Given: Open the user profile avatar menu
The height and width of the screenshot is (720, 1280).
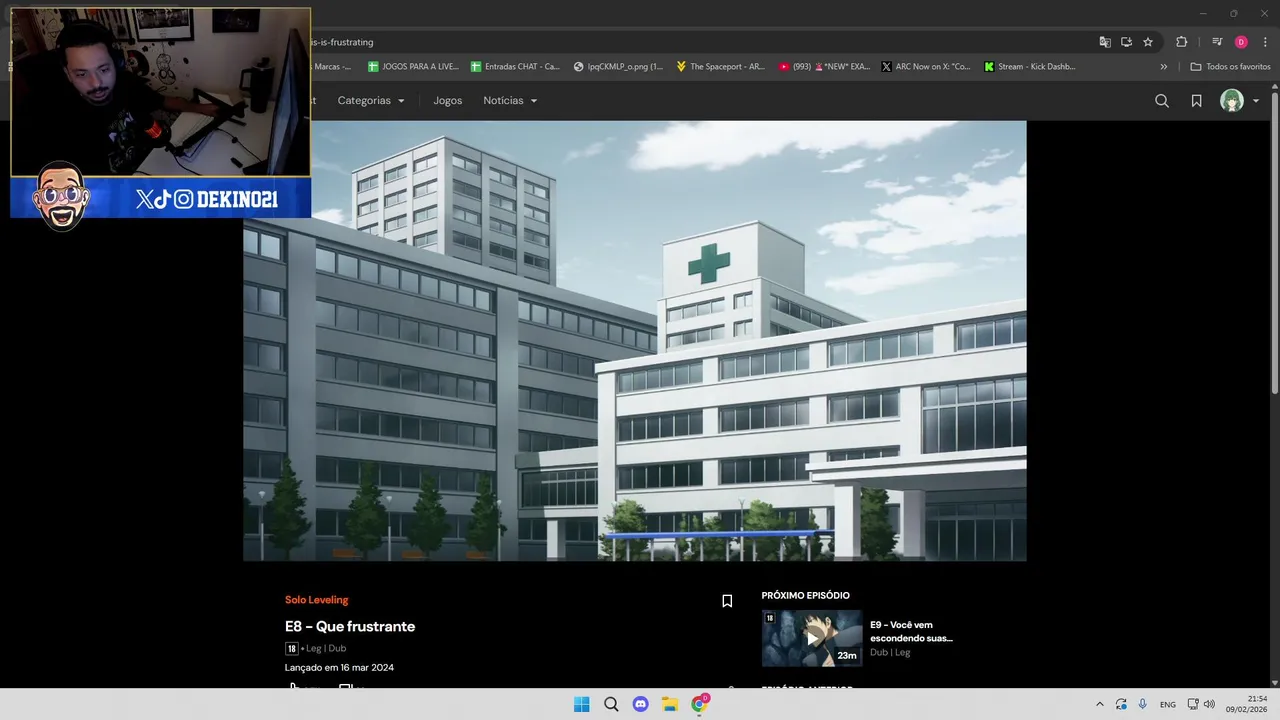Looking at the screenshot, I should [1232, 101].
